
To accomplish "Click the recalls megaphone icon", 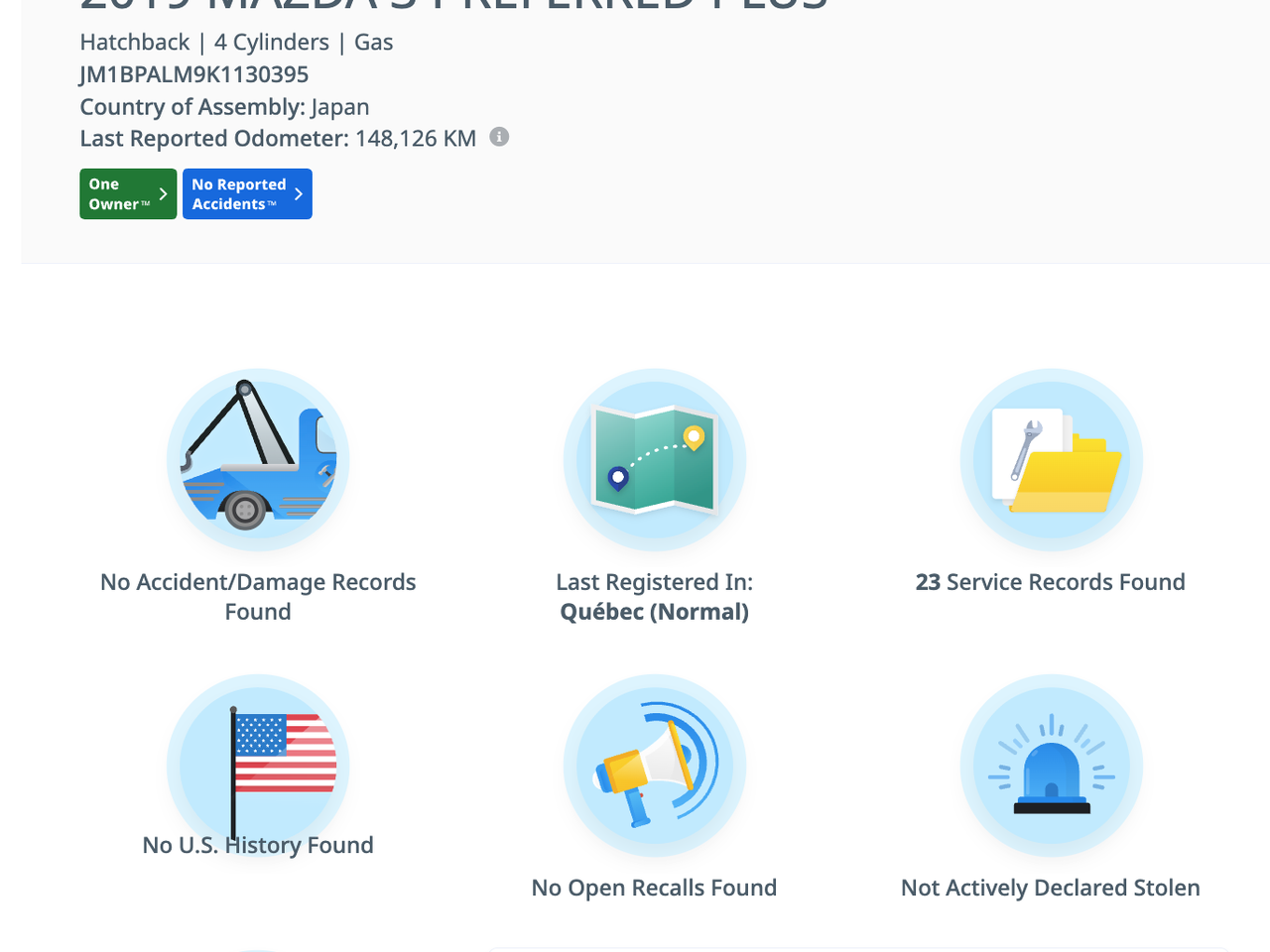I will [x=655, y=766].
